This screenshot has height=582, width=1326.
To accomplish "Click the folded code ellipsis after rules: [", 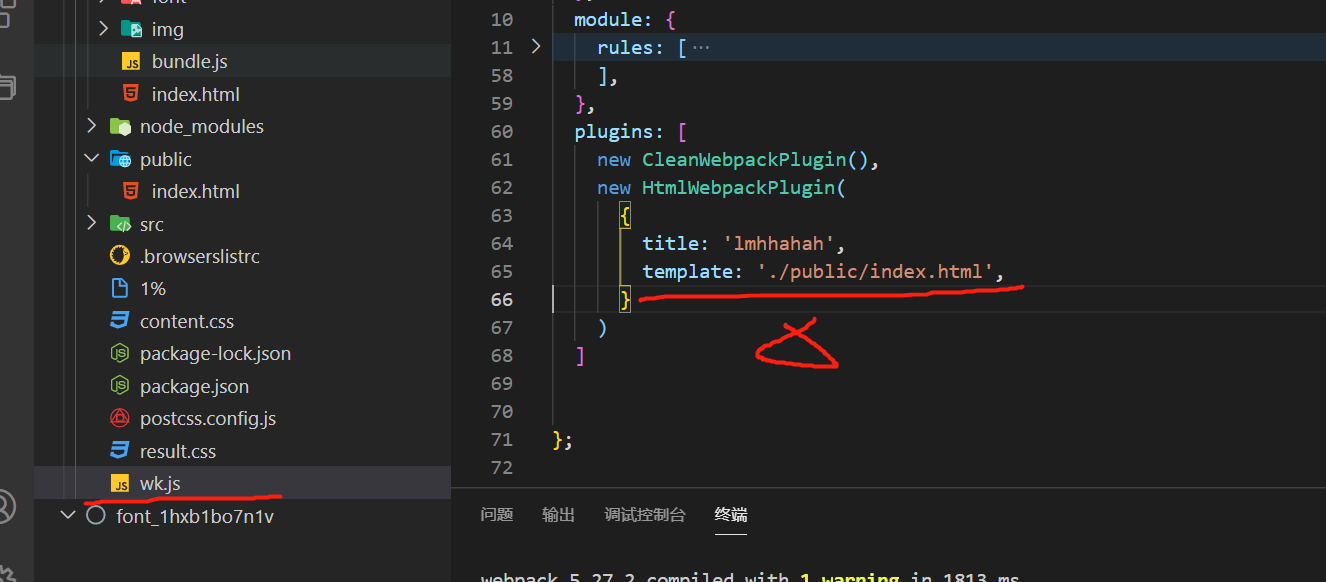I will (x=701, y=47).
